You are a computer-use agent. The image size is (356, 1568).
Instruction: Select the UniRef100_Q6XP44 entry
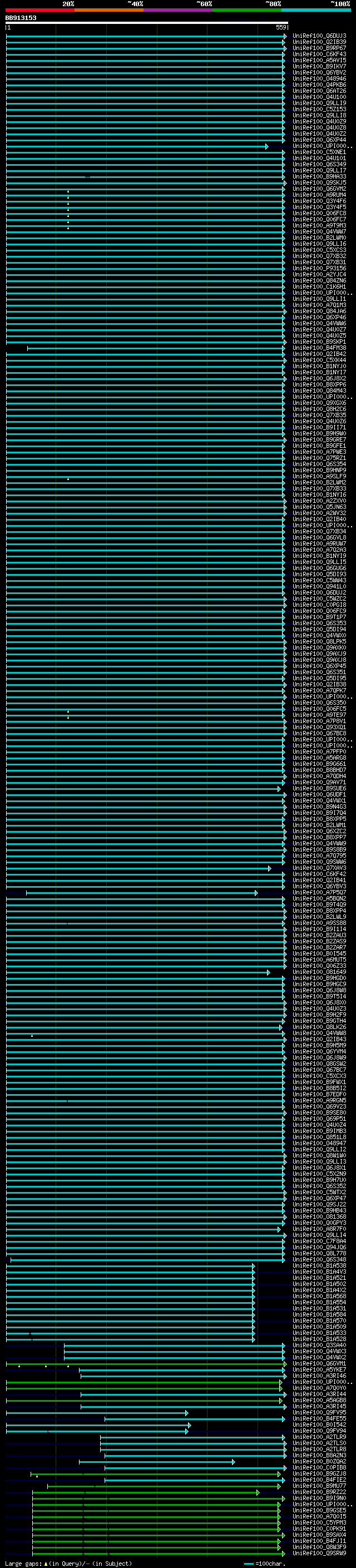319,140
